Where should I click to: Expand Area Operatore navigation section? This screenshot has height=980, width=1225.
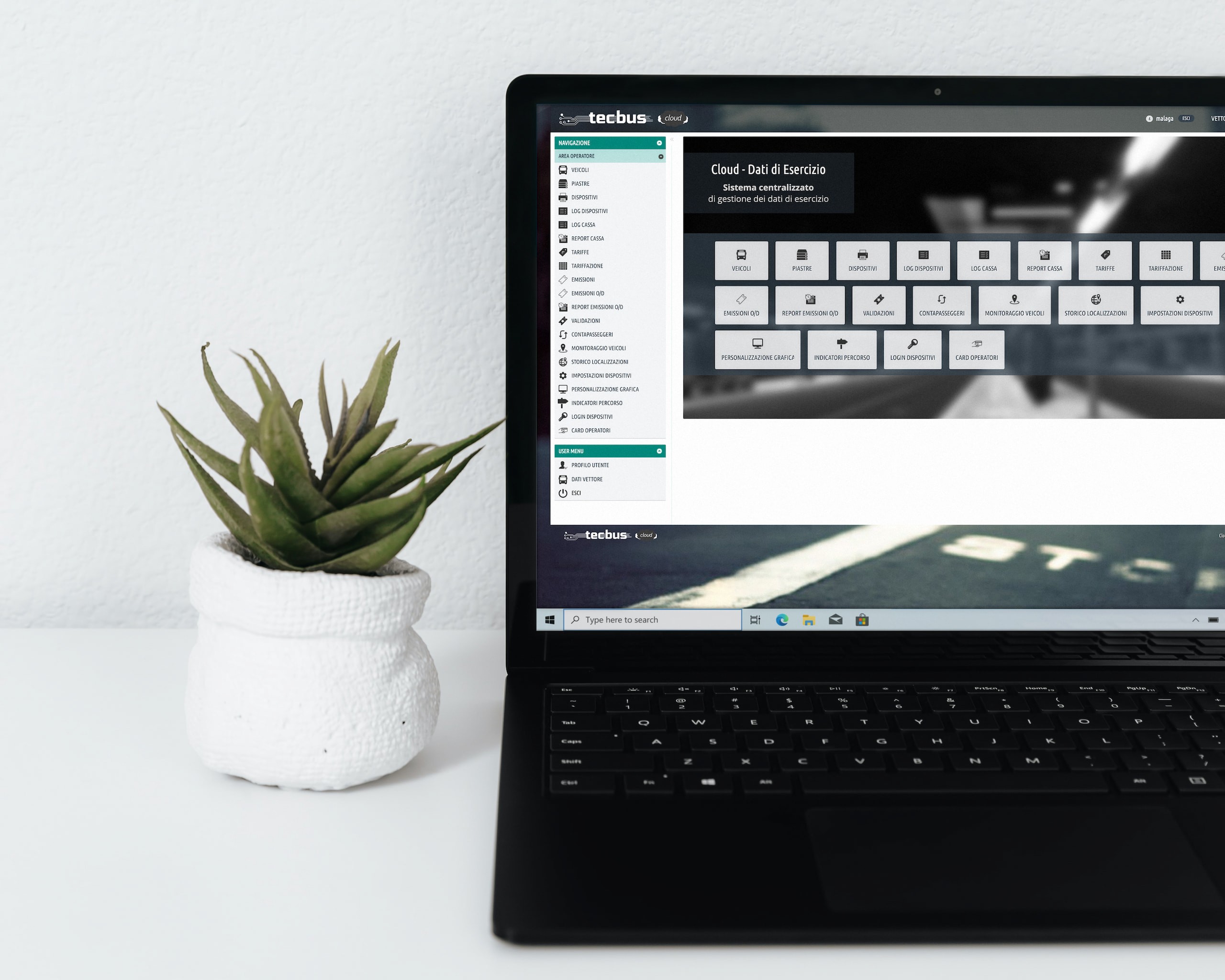660,156
